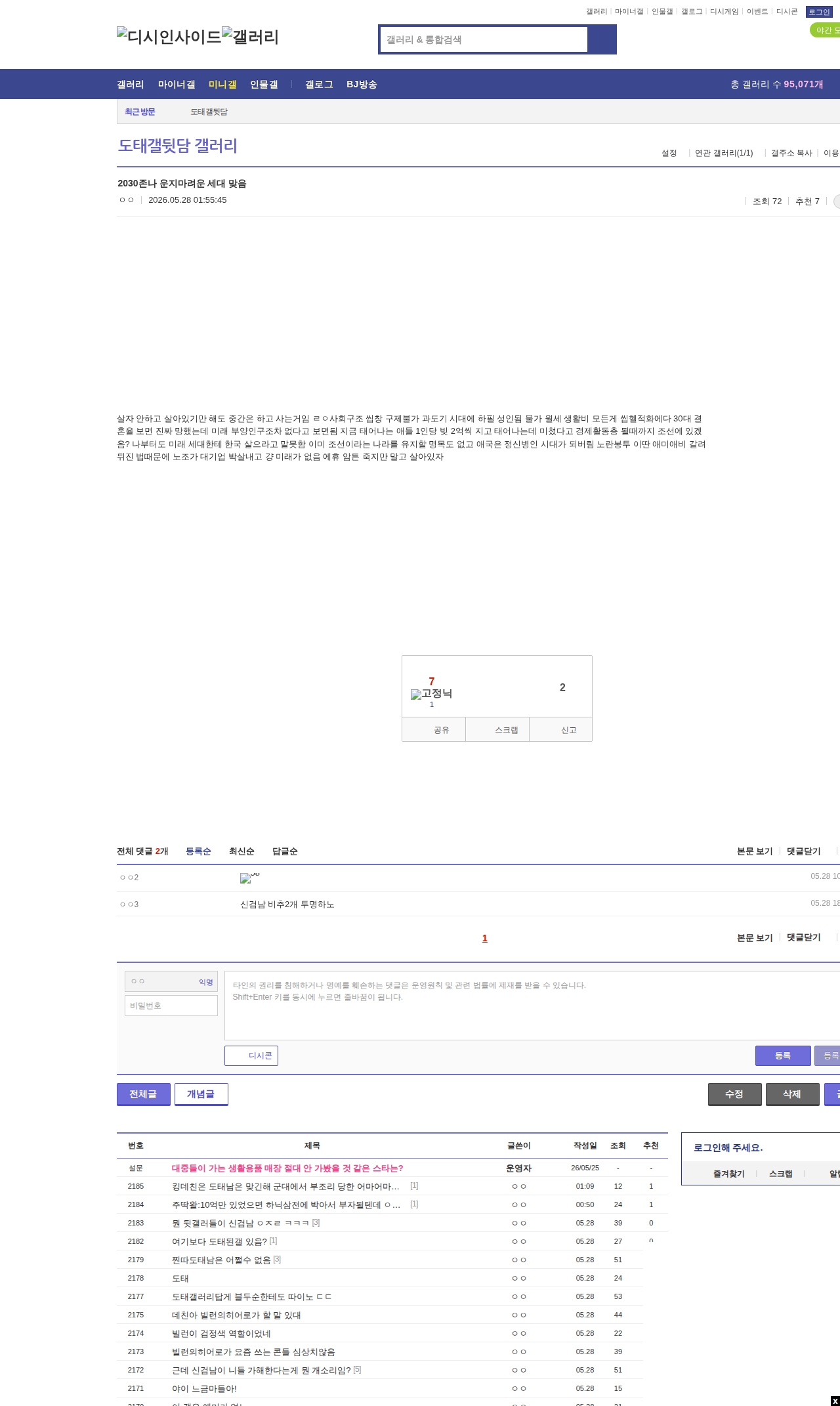The width and height of the screenshot is (840, 1406).
Task: Focus the 갤러리 & 통합검색 search field
Action: click(484, 39)
